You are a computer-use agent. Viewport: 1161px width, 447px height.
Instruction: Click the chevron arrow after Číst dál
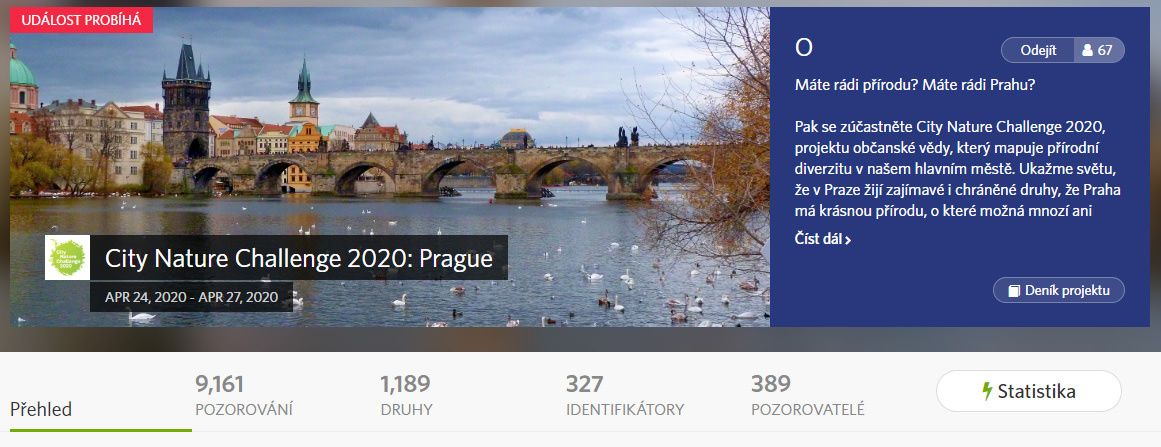[848, 240]
